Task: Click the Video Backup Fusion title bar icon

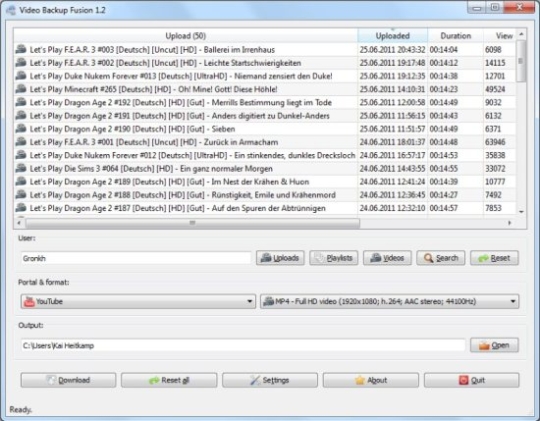Action: [11, 10]
